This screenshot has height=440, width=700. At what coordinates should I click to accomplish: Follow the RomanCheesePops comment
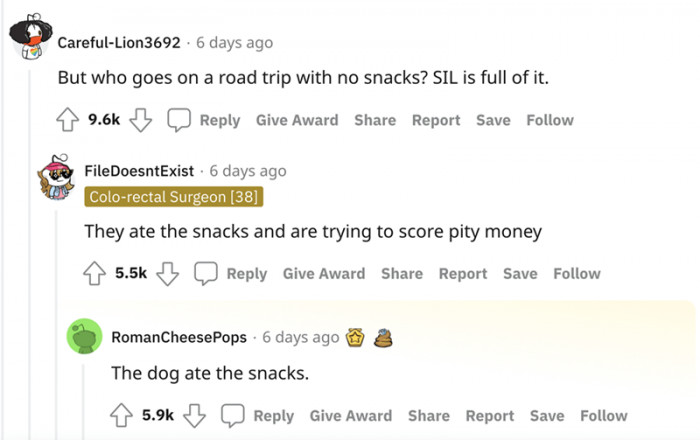pyautogui.click(x=604, y=416)
